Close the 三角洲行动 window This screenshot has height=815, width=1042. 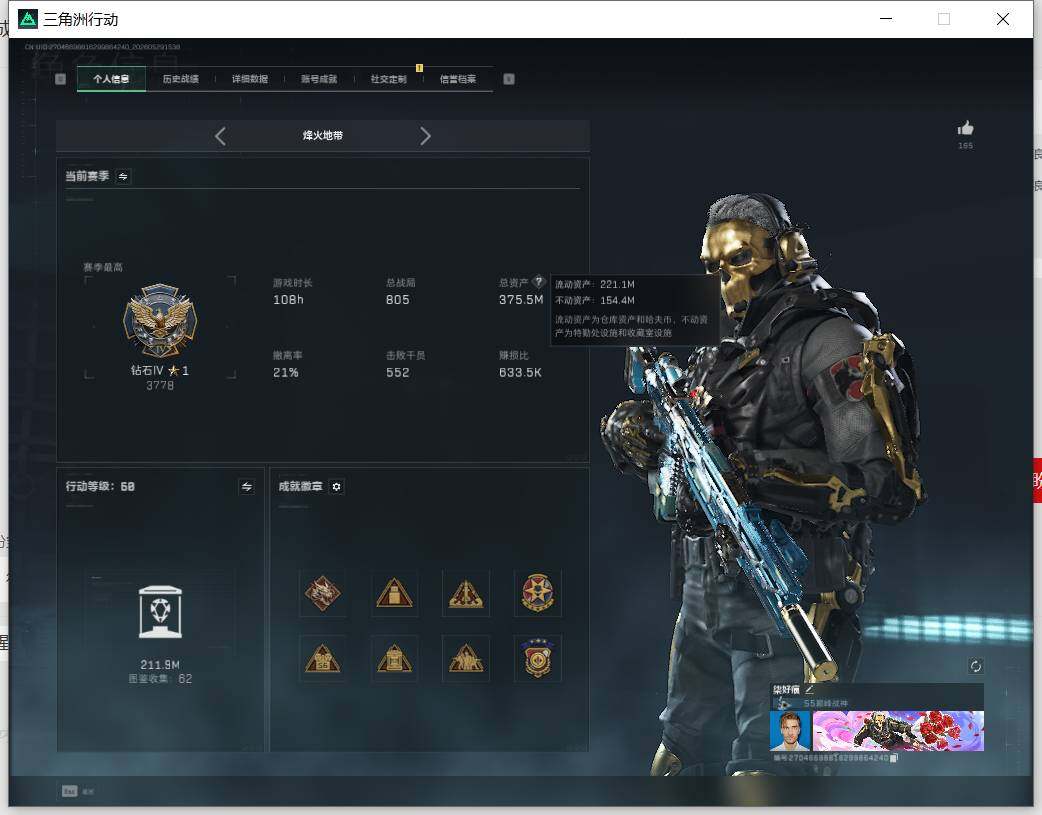[x=1003, y=19]
